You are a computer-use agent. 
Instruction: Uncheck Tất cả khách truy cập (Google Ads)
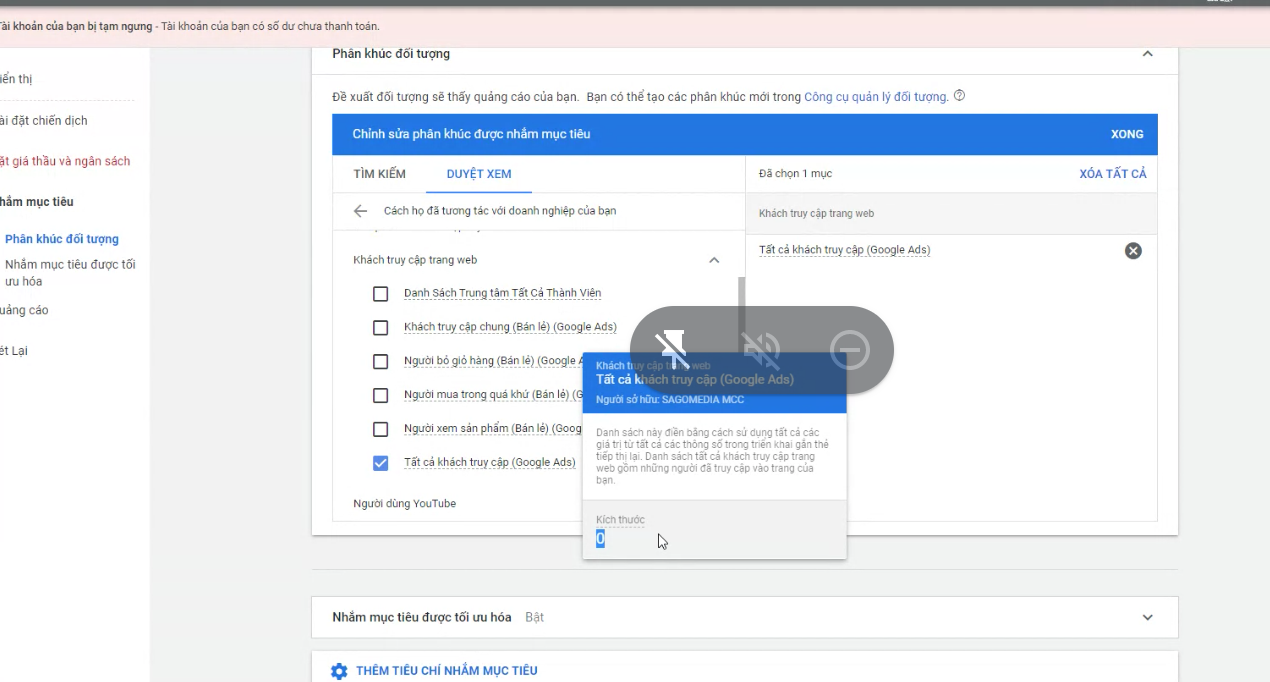pyautogui.click(x=380, y=463)
